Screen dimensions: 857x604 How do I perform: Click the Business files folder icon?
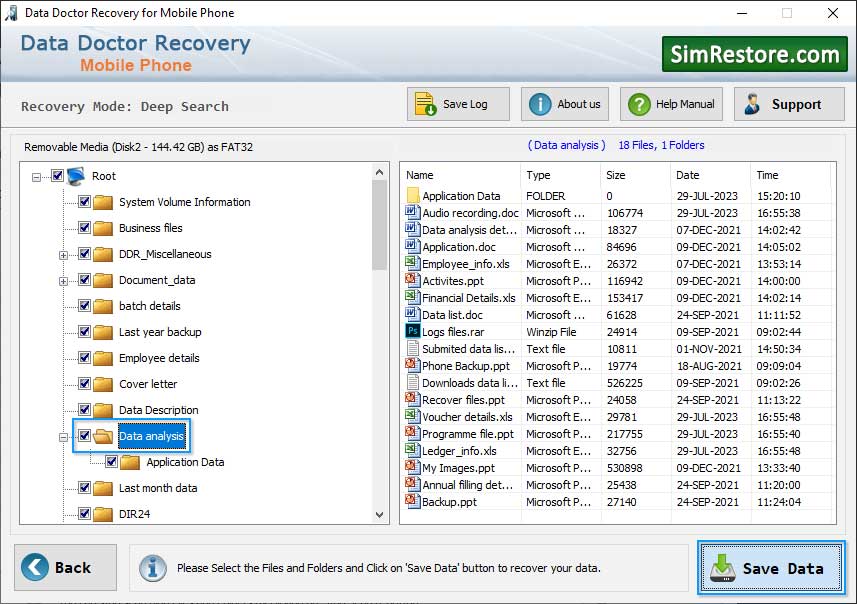click(103, 228)
